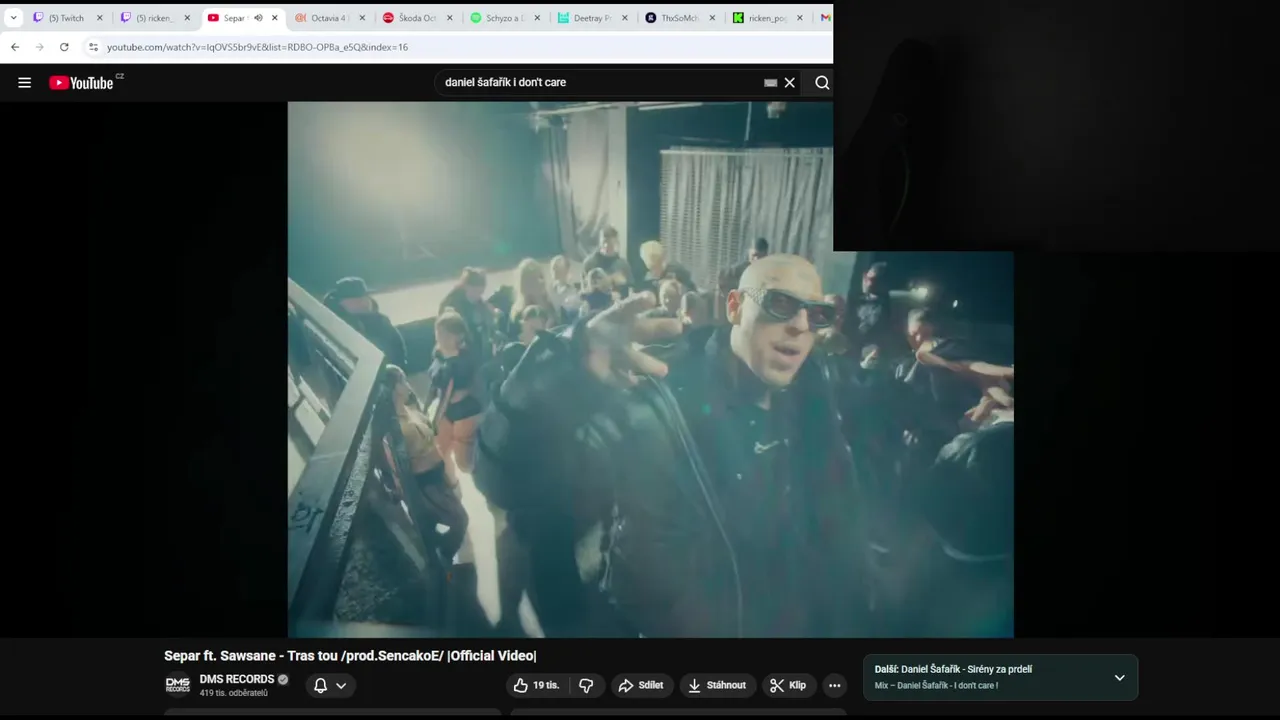Close the Škoda Oct tab
Viewport: 1280px width, 720px height.
[x=450, y=18]
